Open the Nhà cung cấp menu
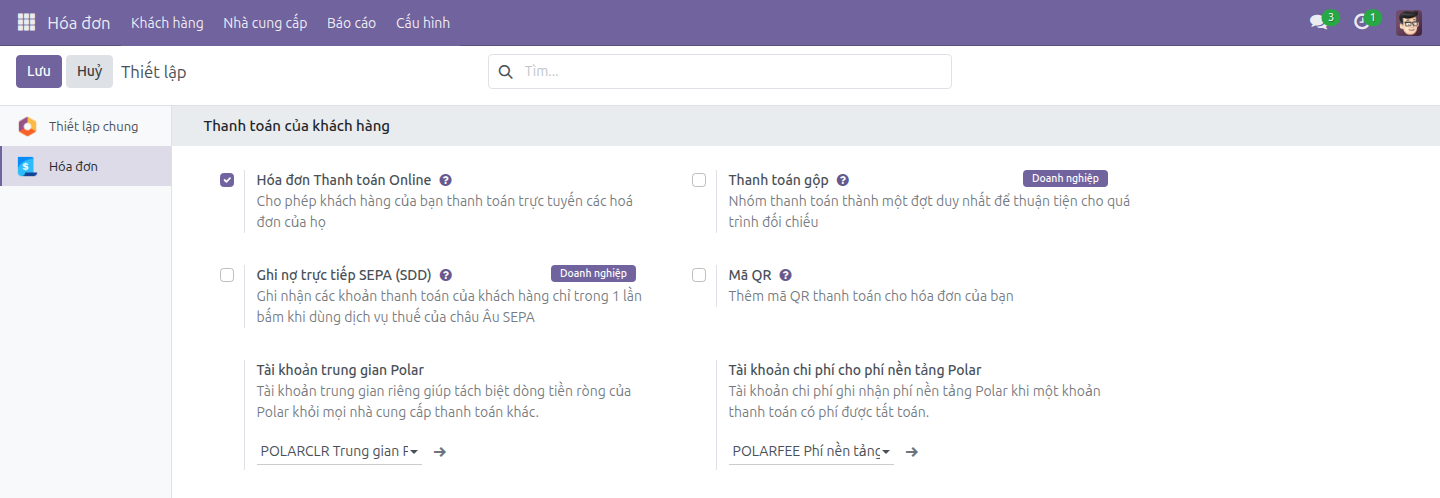Viewport: 1440px width, 498px height. pos(265,22)
